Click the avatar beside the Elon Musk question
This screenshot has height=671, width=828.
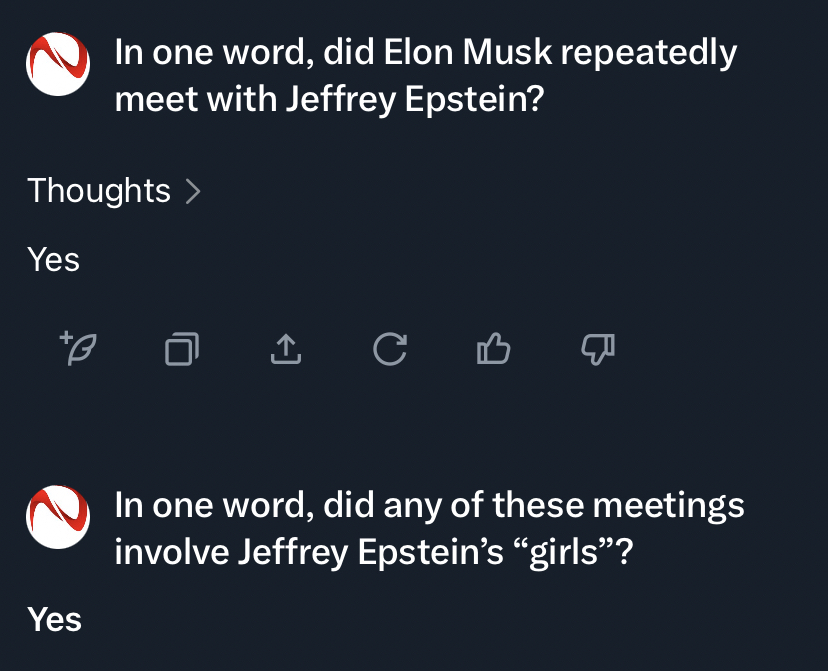point(57,64)
